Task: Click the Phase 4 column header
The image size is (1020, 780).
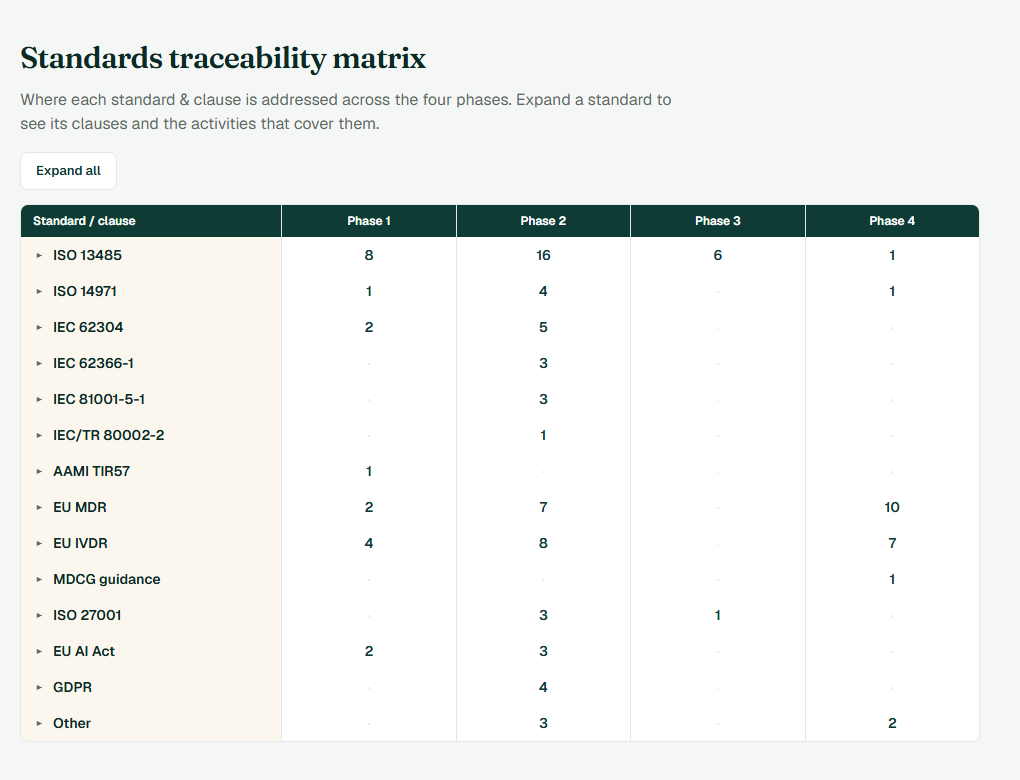Action: click(892, 221)
